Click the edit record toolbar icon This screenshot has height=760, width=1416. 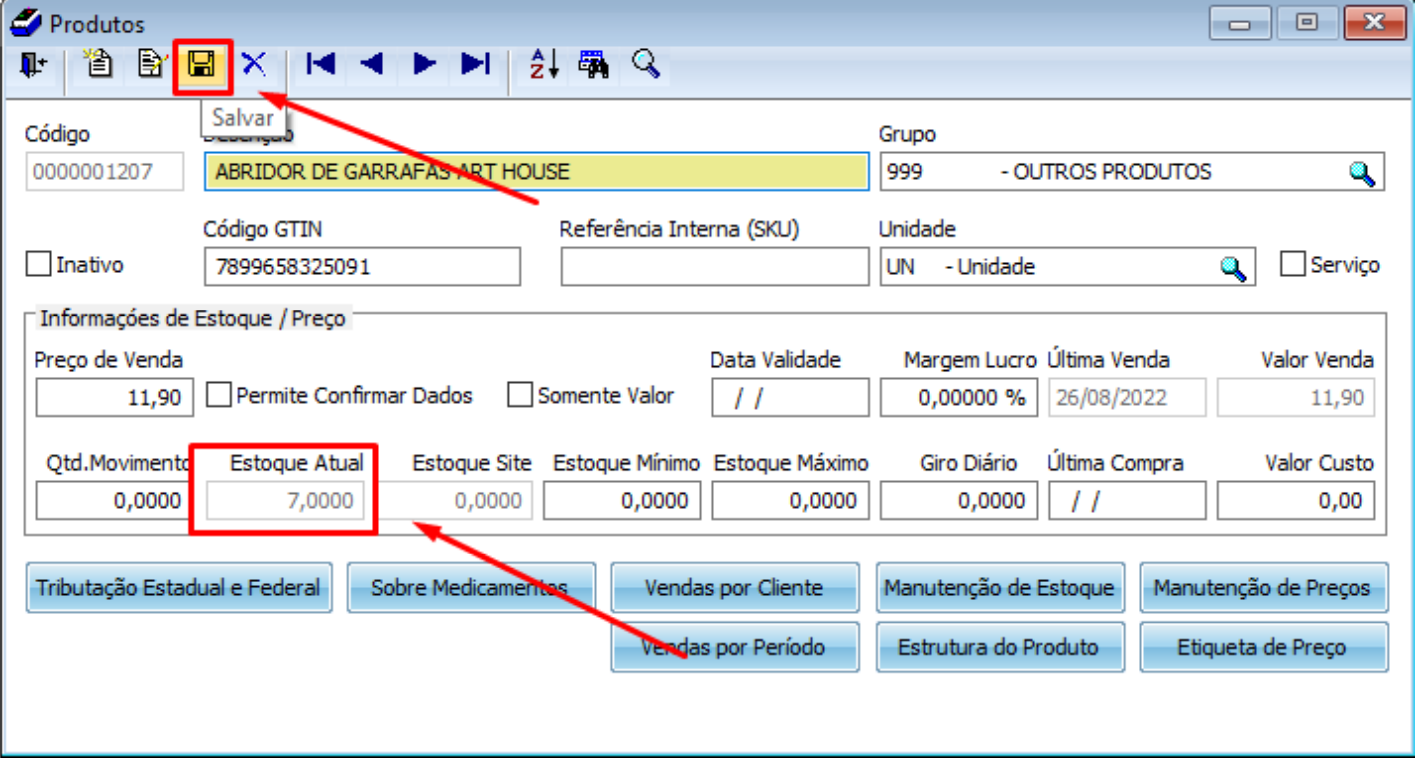pyautogui.click(x=150, y=65)
